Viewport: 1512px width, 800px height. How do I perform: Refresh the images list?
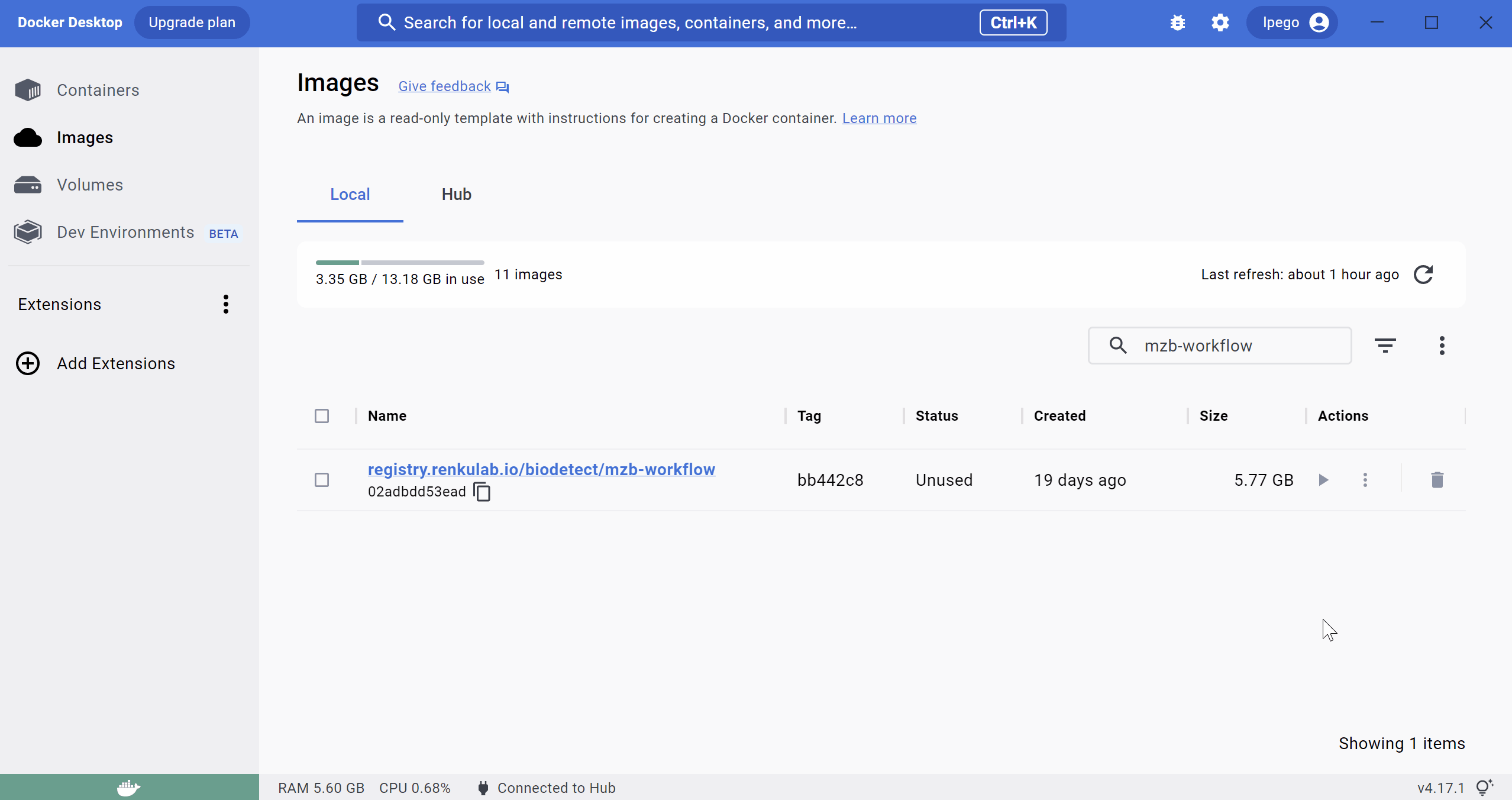pos(1423,275)
